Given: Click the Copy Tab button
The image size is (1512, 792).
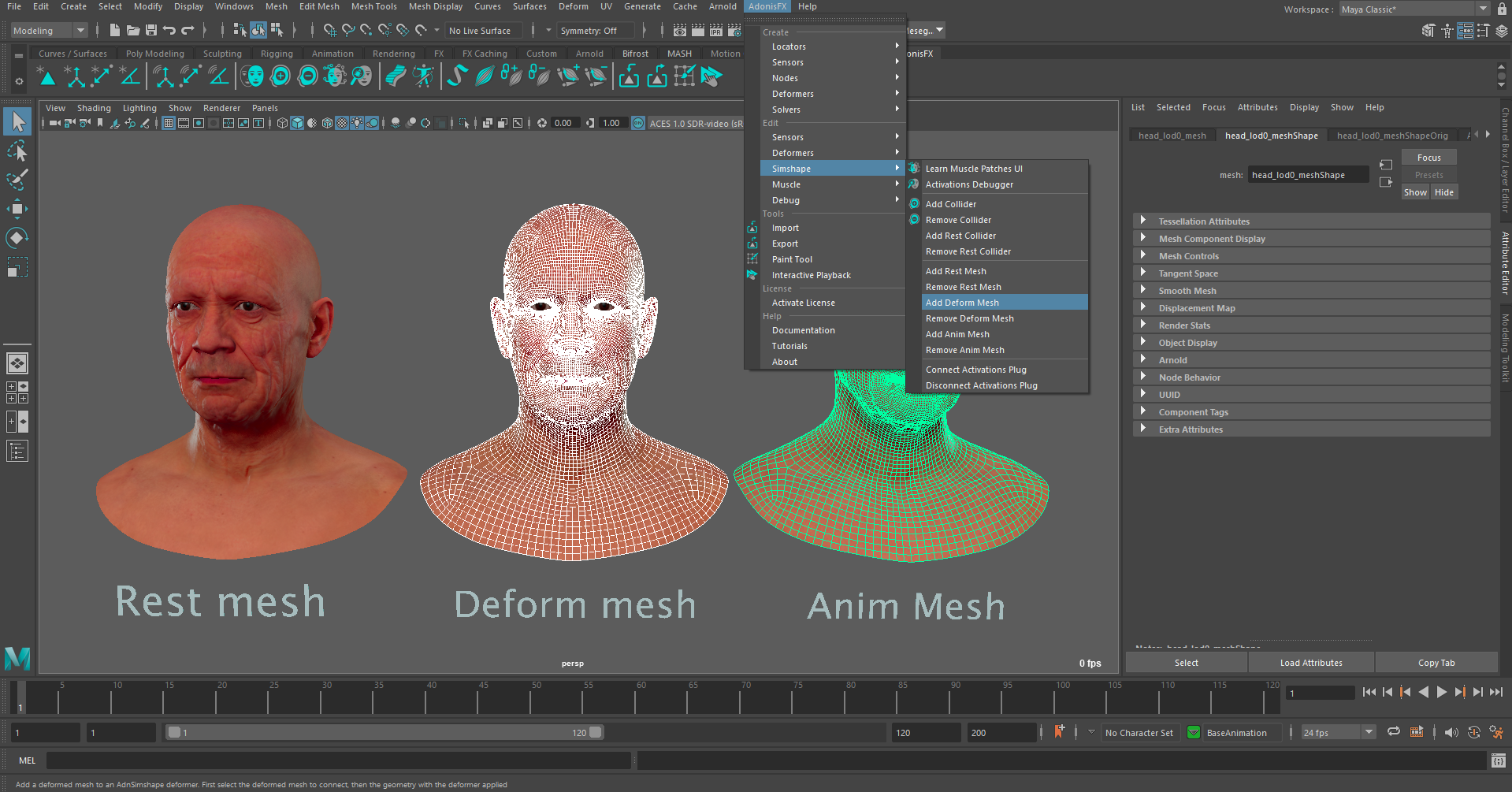Looking at the screenshot, I should 1436,663.
